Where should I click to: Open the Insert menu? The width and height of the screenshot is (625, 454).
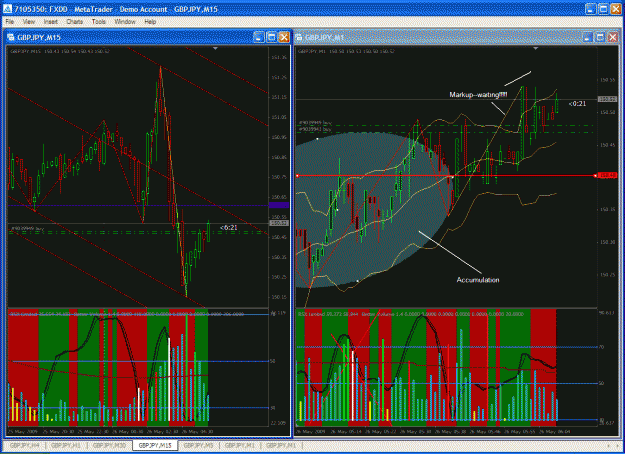51,22
